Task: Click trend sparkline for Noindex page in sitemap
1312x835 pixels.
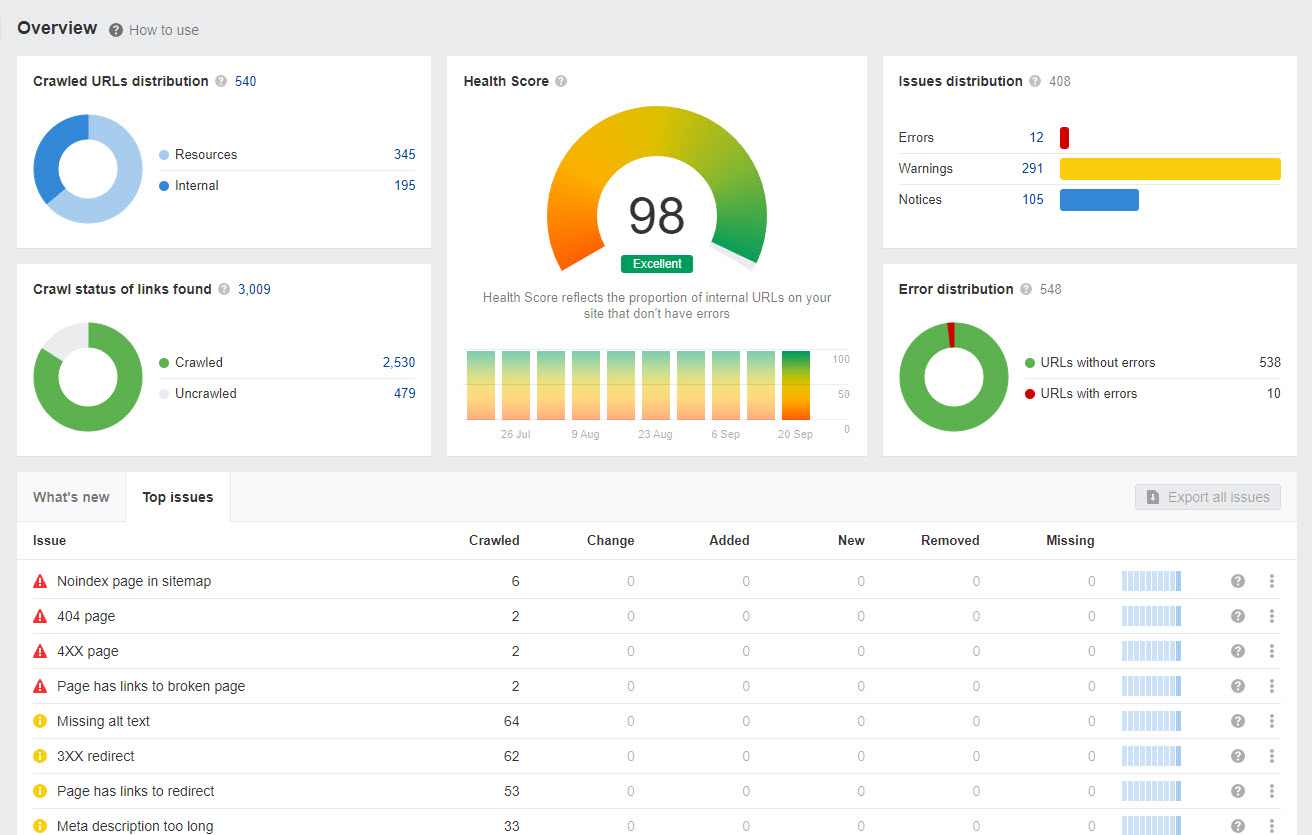Action: pos(1151,581)
